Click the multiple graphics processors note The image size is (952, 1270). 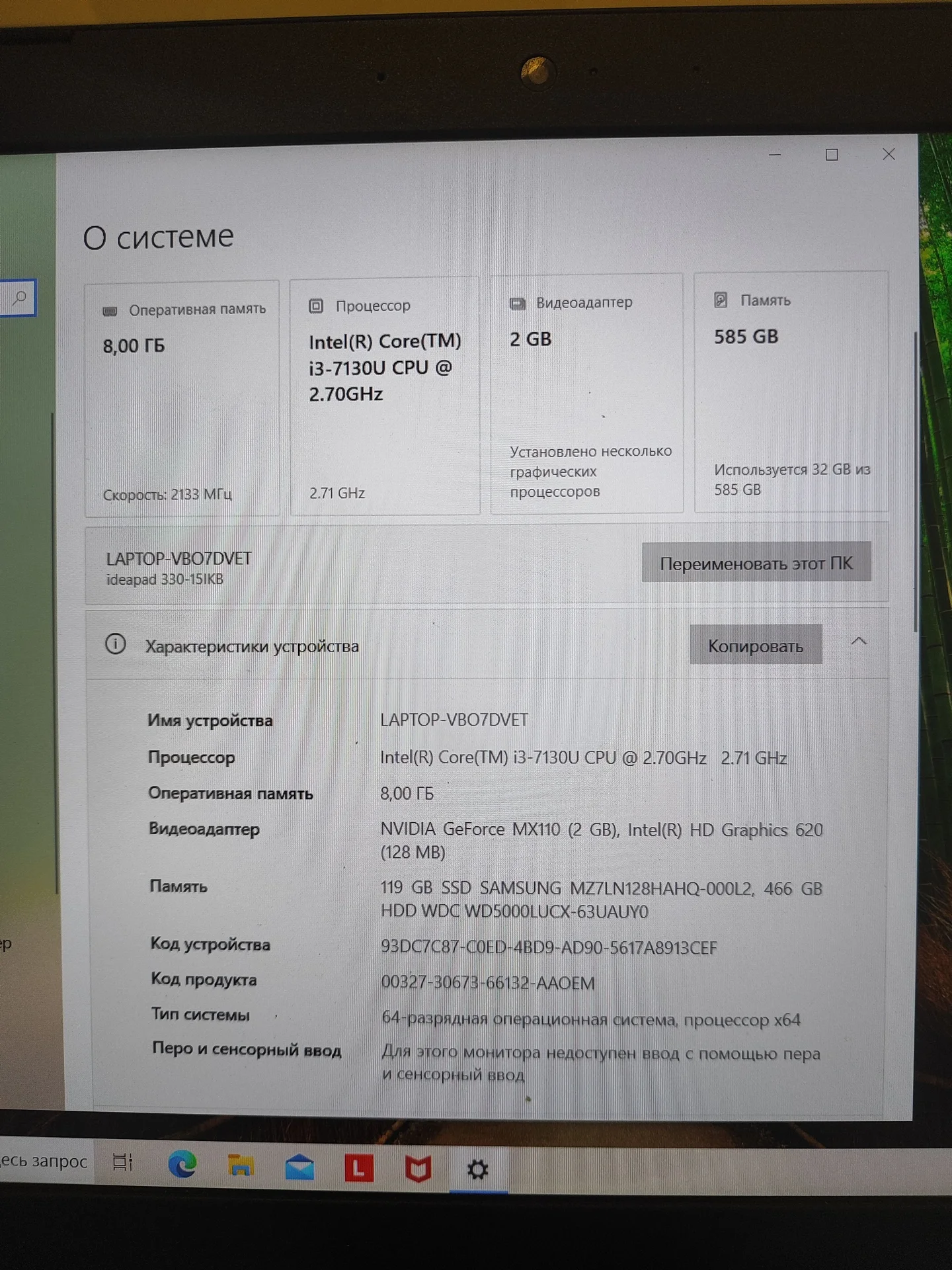590,471
